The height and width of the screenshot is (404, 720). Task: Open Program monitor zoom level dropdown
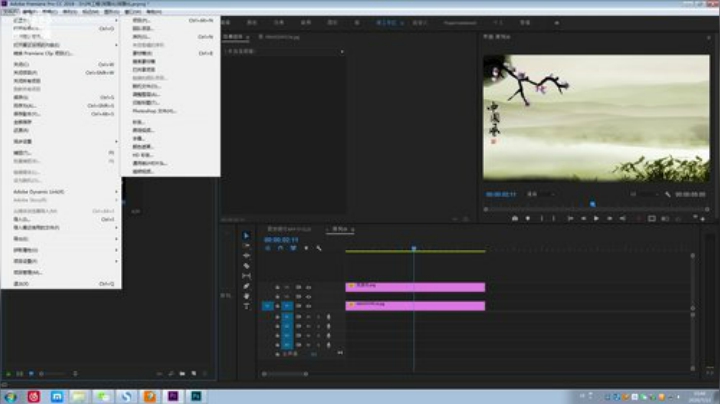pyautogui.click(x=541, y=194)
